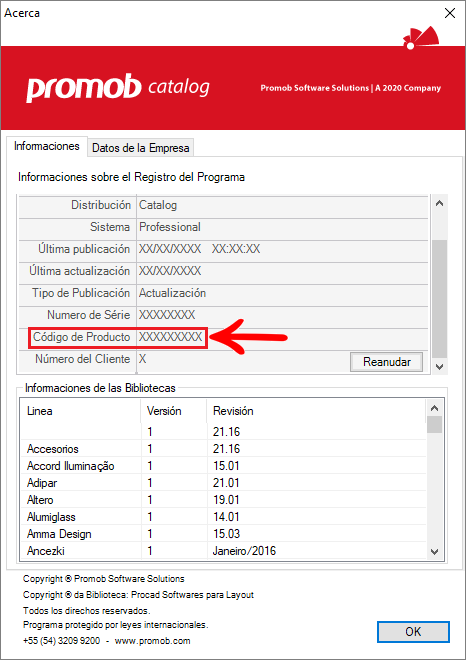Confirm the dialog with OK button
This screenshot has width=466, height=660.
coord(413,631)
